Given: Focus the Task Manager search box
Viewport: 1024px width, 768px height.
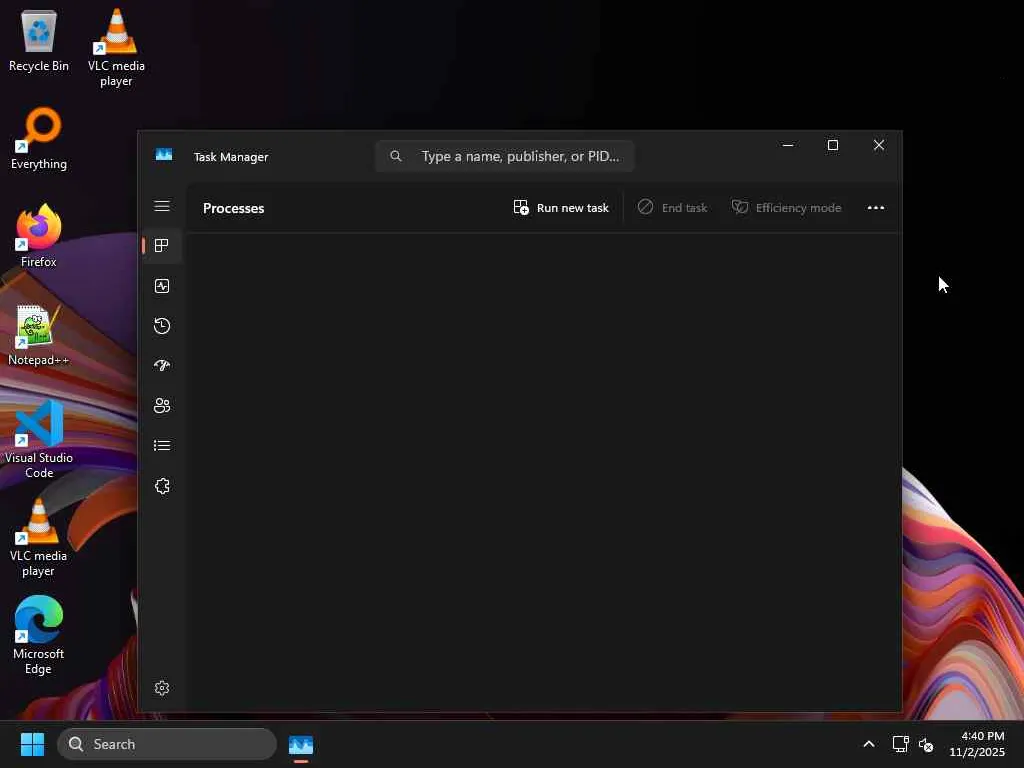Looking at the screenshot, I should [x=505, y=156].
